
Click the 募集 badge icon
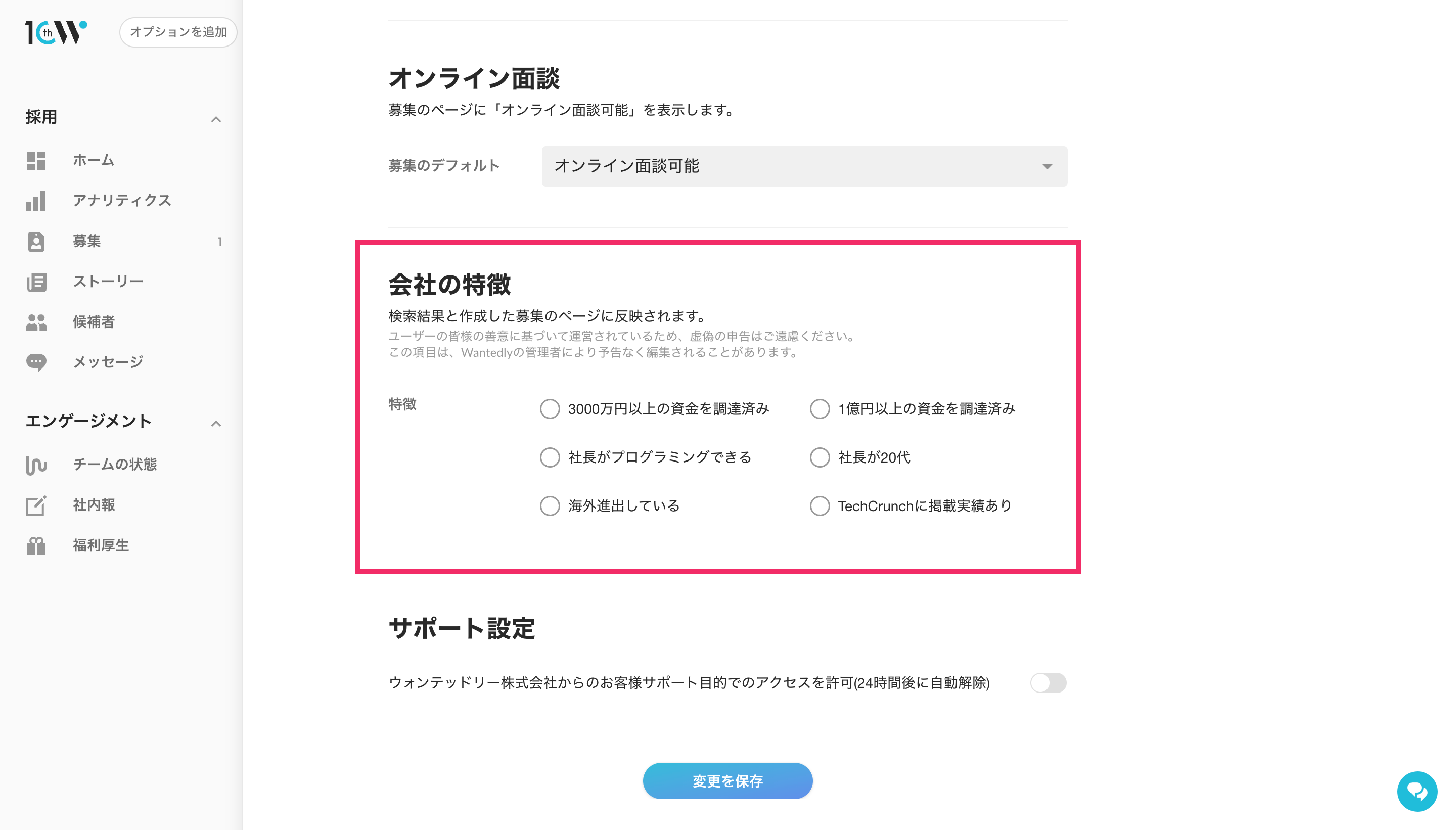[x=36, y=242]
